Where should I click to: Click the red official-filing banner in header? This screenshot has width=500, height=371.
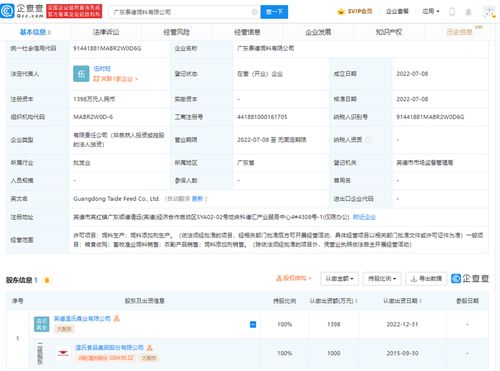tap(74, 11)
